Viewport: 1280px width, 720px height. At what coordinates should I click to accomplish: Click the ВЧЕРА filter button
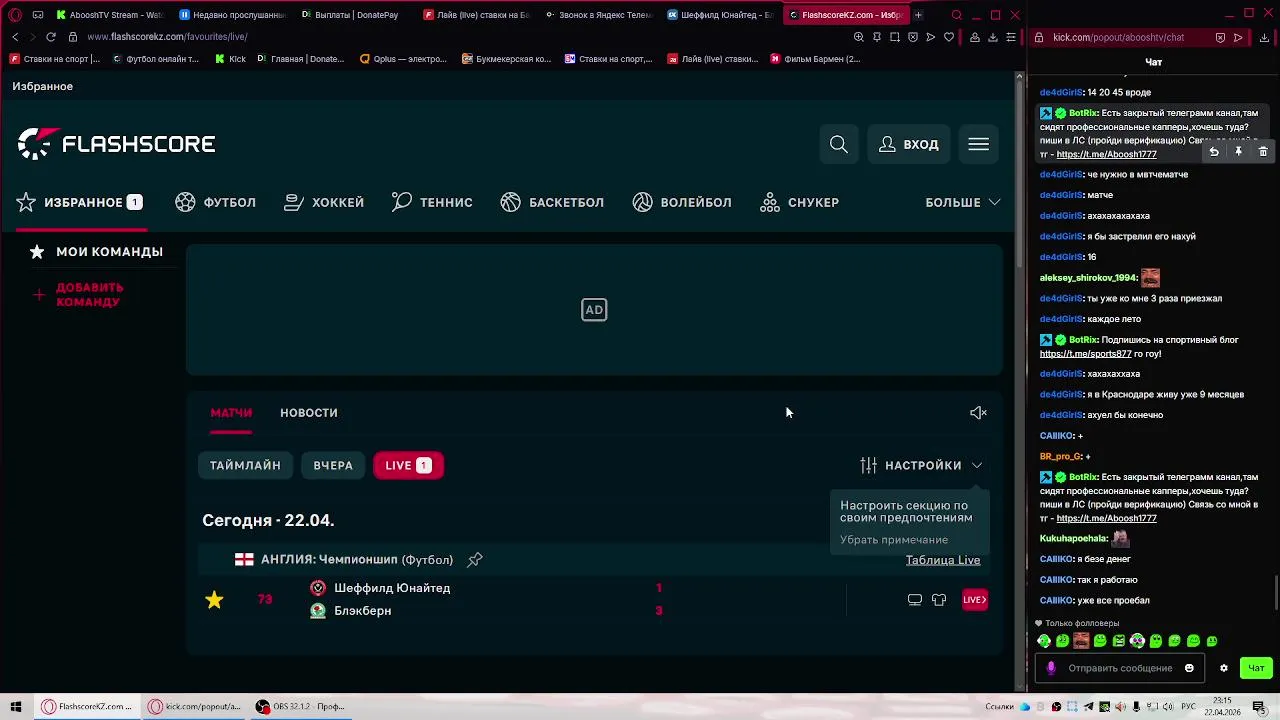[x=333, y=466]
